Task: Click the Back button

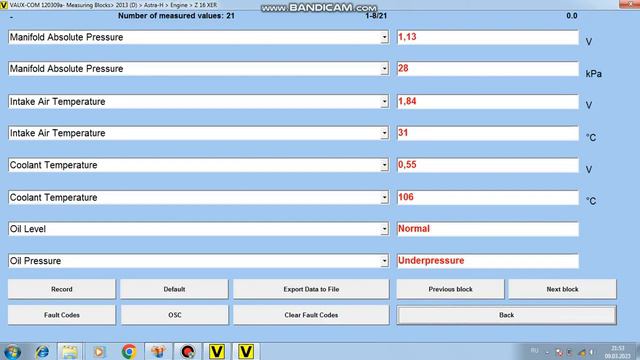Action: tap(507, 315)
